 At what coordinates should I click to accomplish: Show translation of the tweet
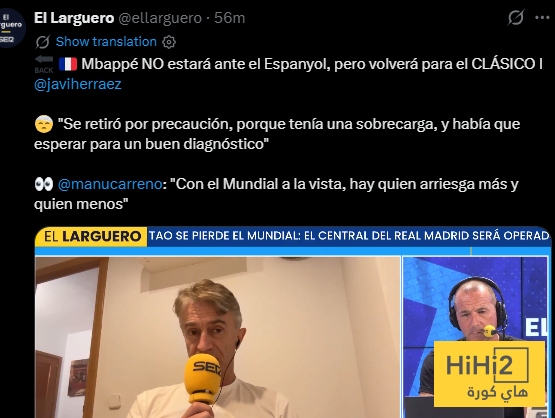point(106,42)
